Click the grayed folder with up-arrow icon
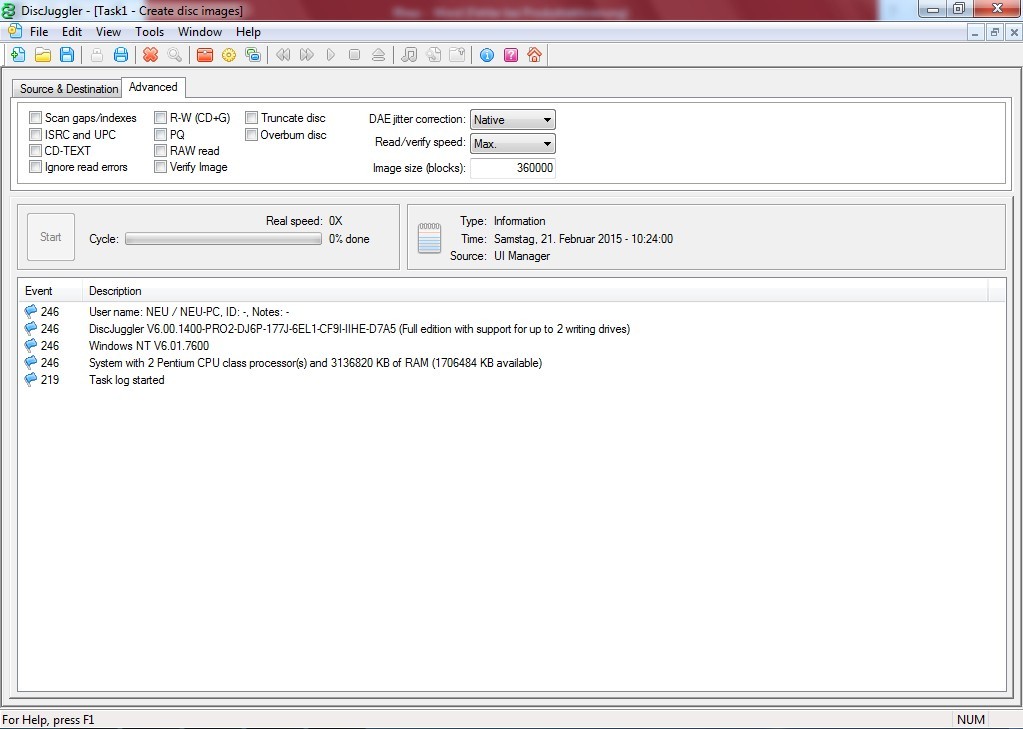 [x=457, y=55]
